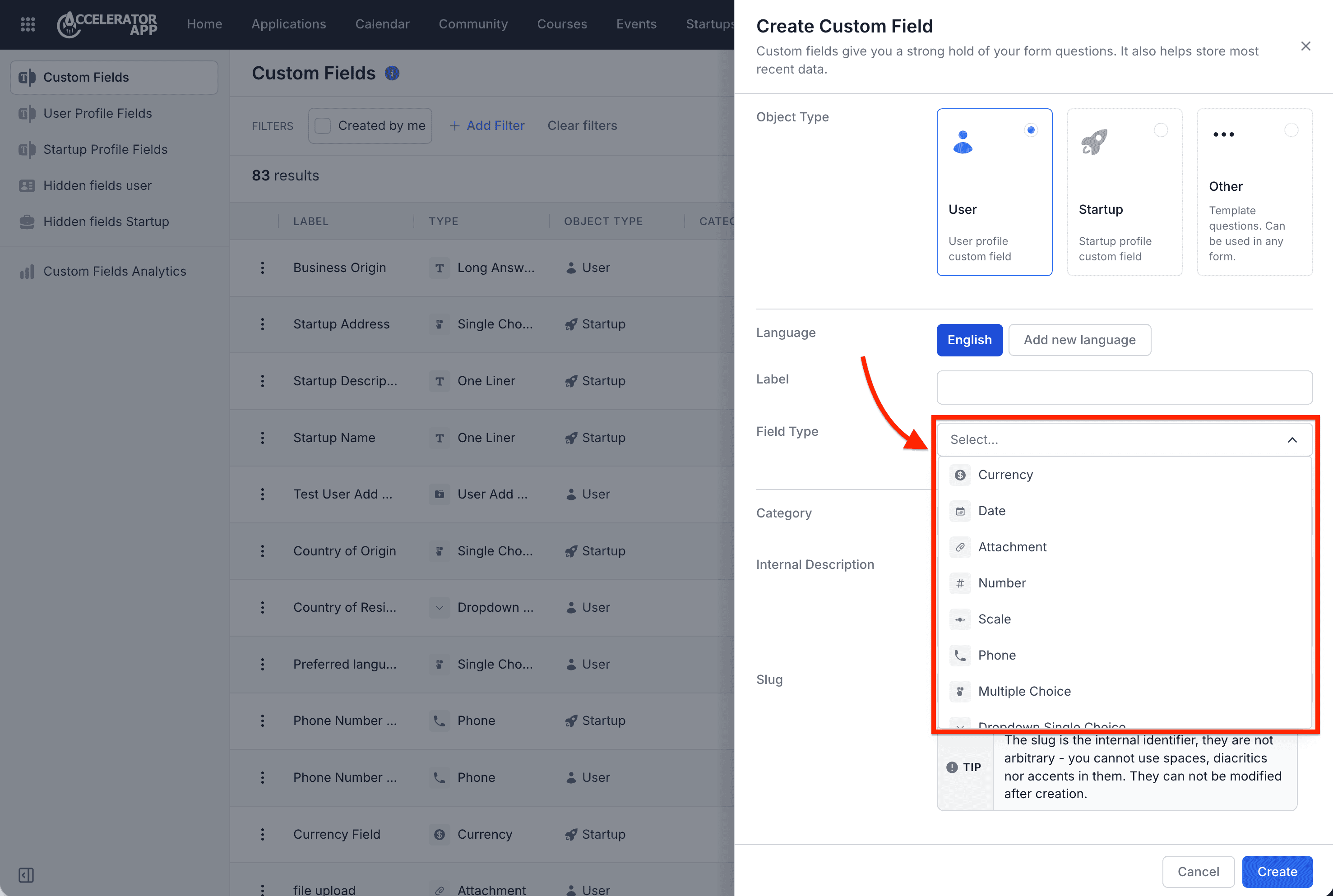Choose Currency from Field Type list
The width and height of the screenshot is (1333, 896).
tap(1124, 475)
